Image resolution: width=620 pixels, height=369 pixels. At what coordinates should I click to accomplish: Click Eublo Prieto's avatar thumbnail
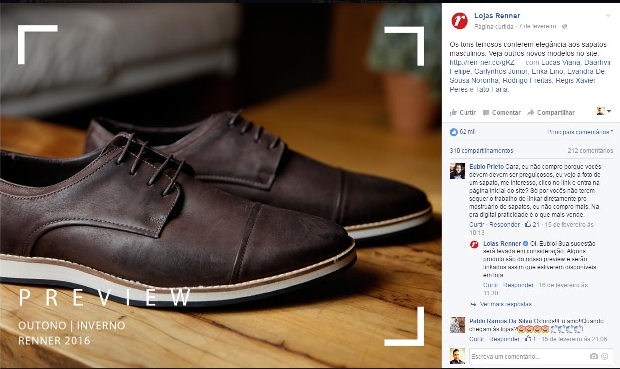pyautogui.click(x=457, y=171)
